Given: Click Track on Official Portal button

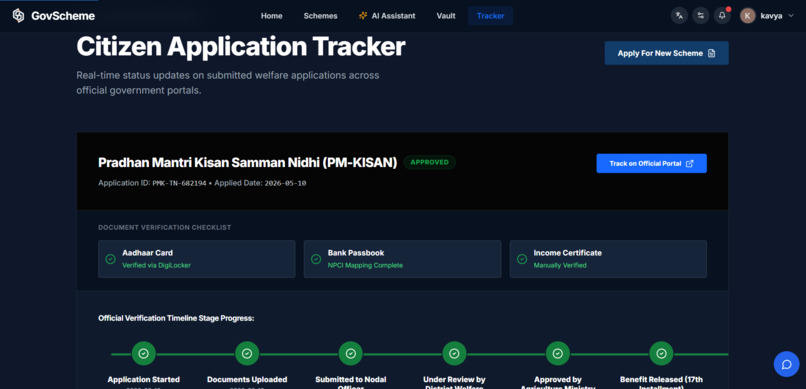Looking at the screenshot, I should 651,163.
